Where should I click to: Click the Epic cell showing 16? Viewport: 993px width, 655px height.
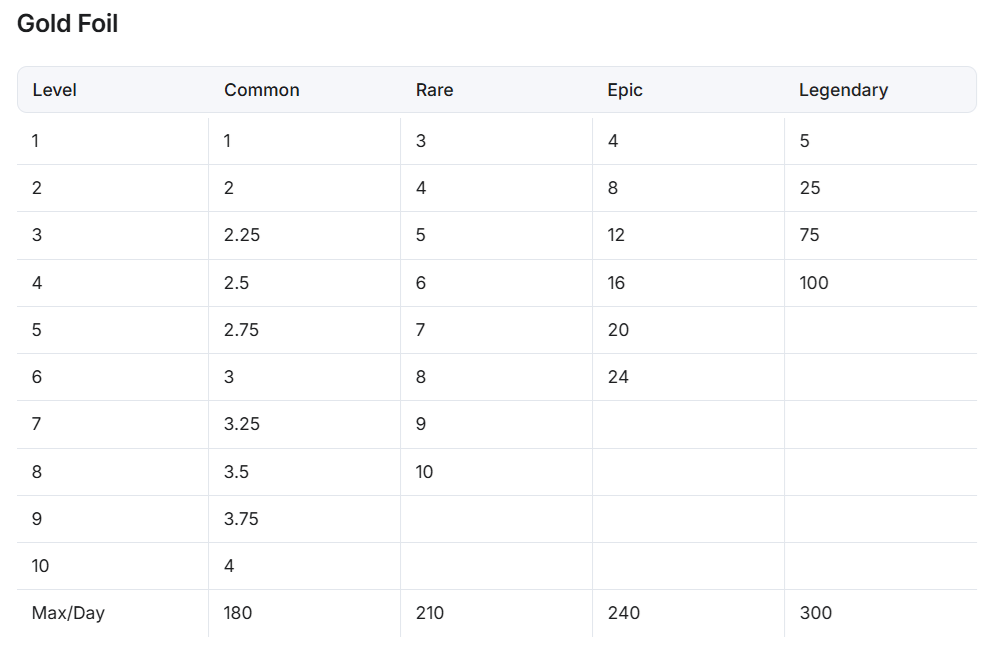point(616,283)
